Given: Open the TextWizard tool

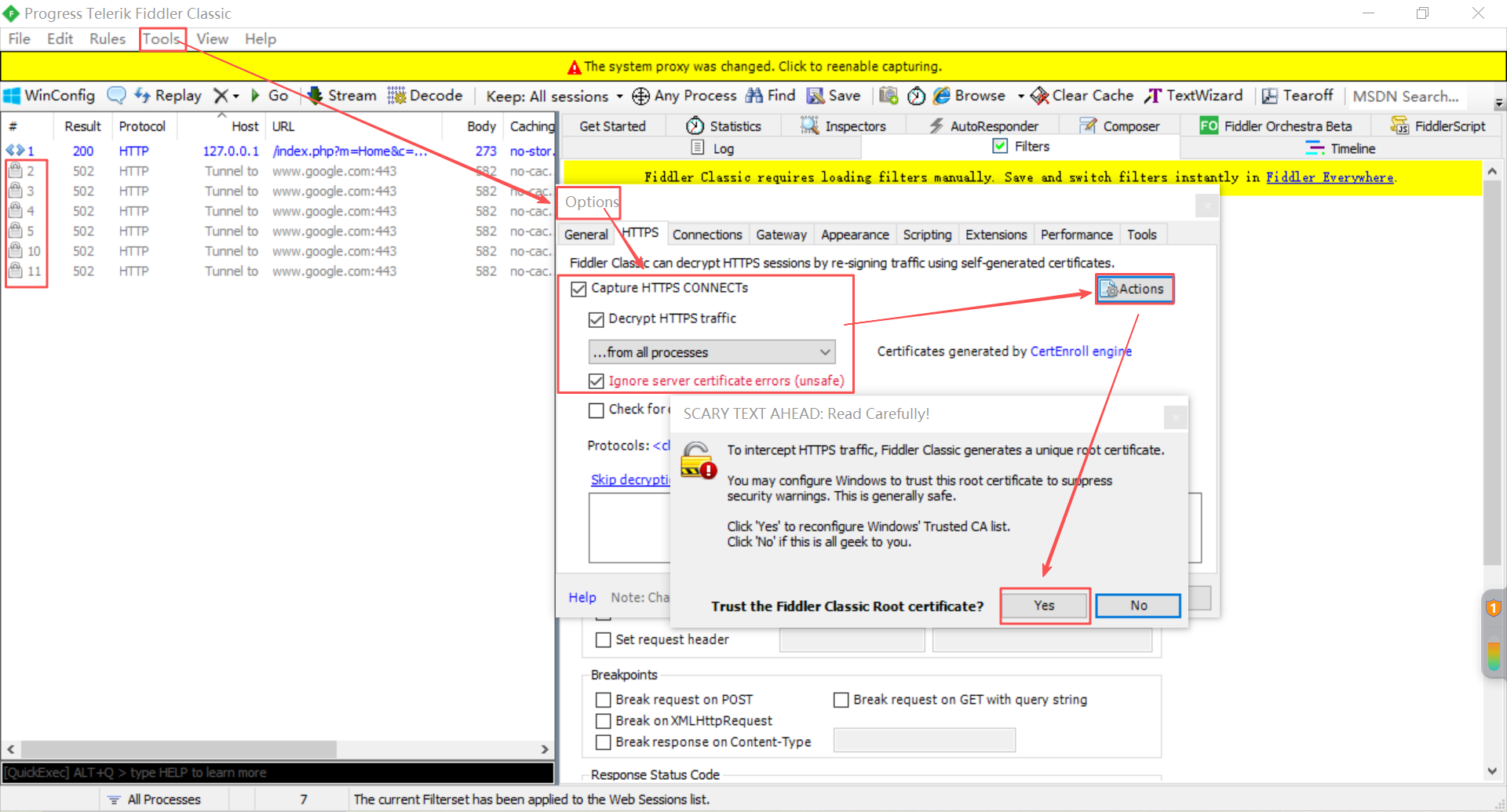Looking at the screenshot, I should point(1194,96).
